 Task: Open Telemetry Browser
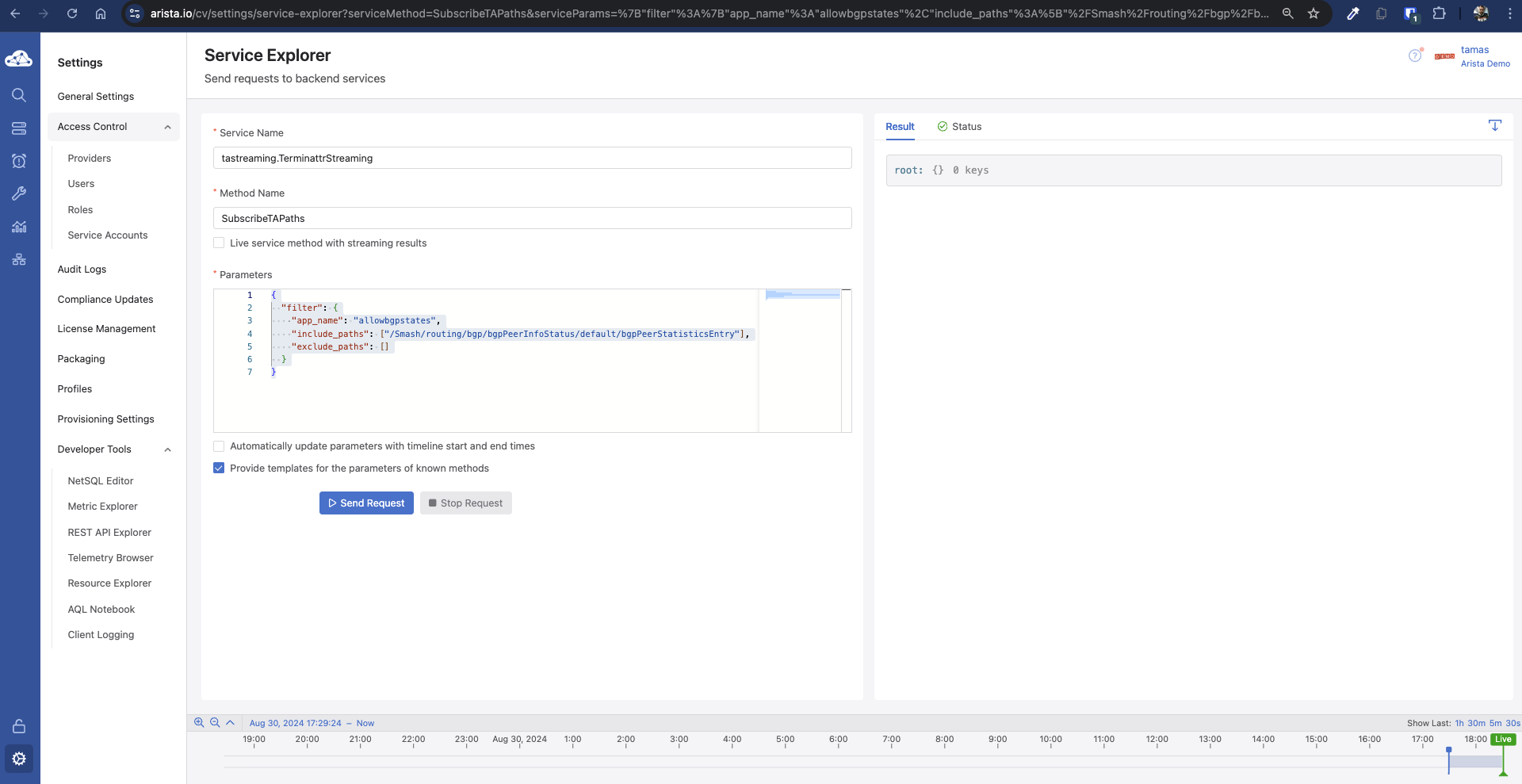[110, 558]
